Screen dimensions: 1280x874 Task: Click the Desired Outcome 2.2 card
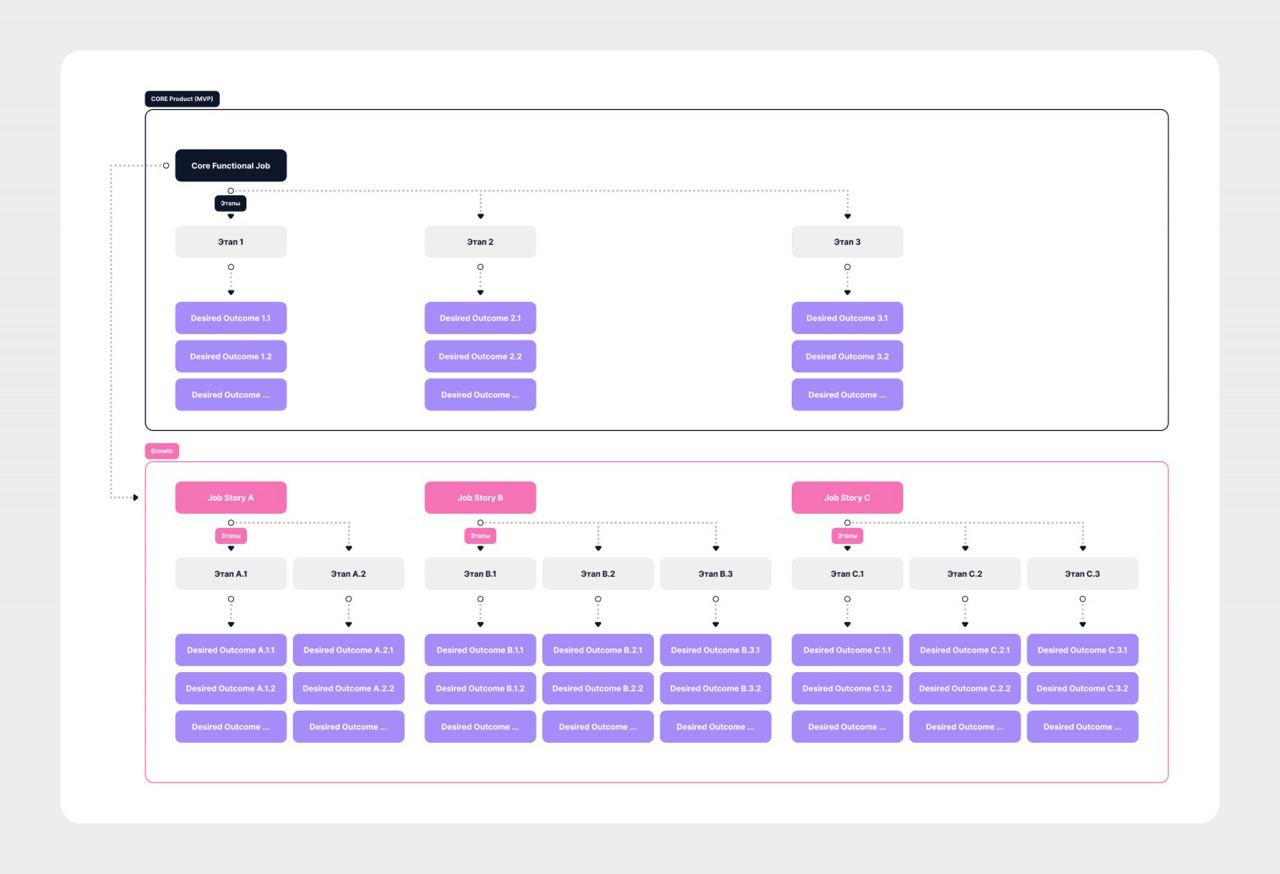tap(480, 356)
